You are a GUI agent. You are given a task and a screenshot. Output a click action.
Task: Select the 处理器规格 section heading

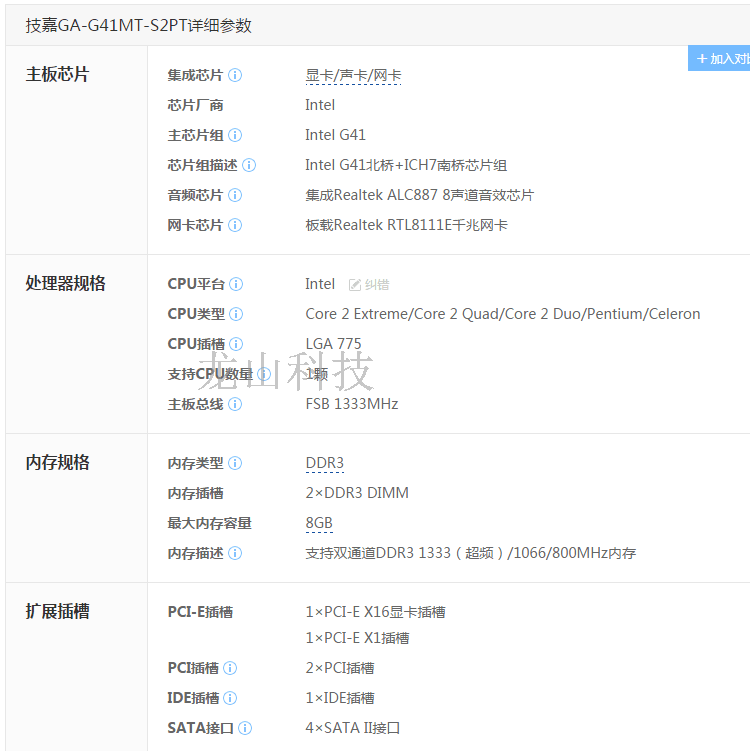coord(66,283)
